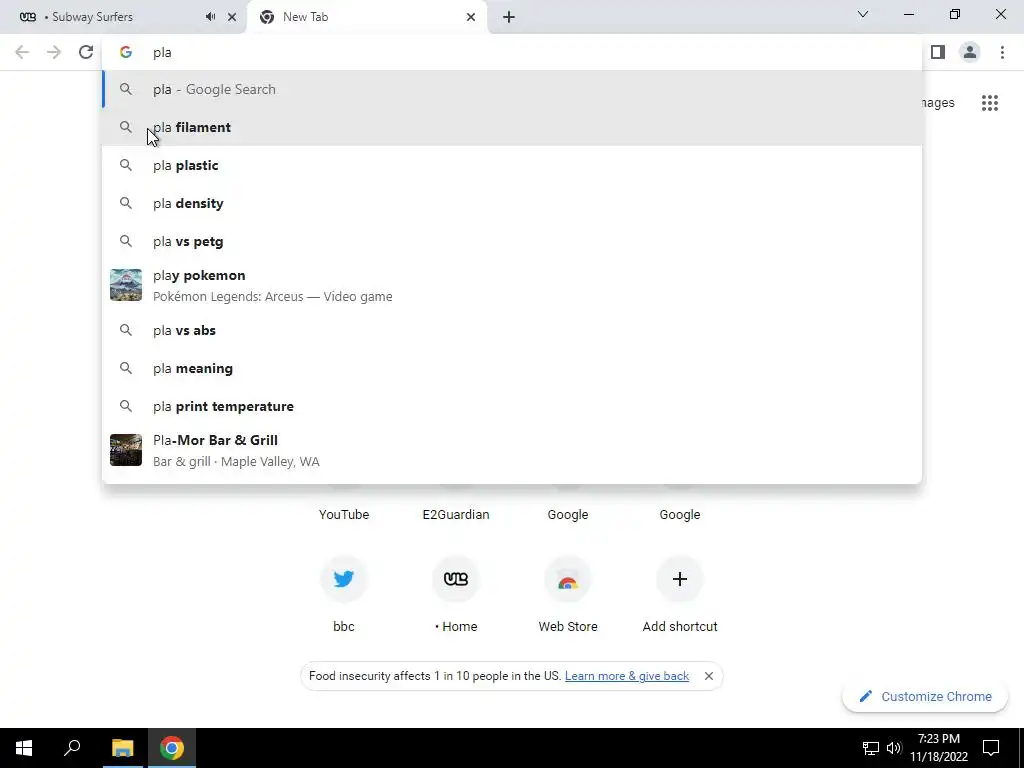Close the Subway Surfers tab
The height and width of the screenshot is (768, 1024).
point(232,17)
